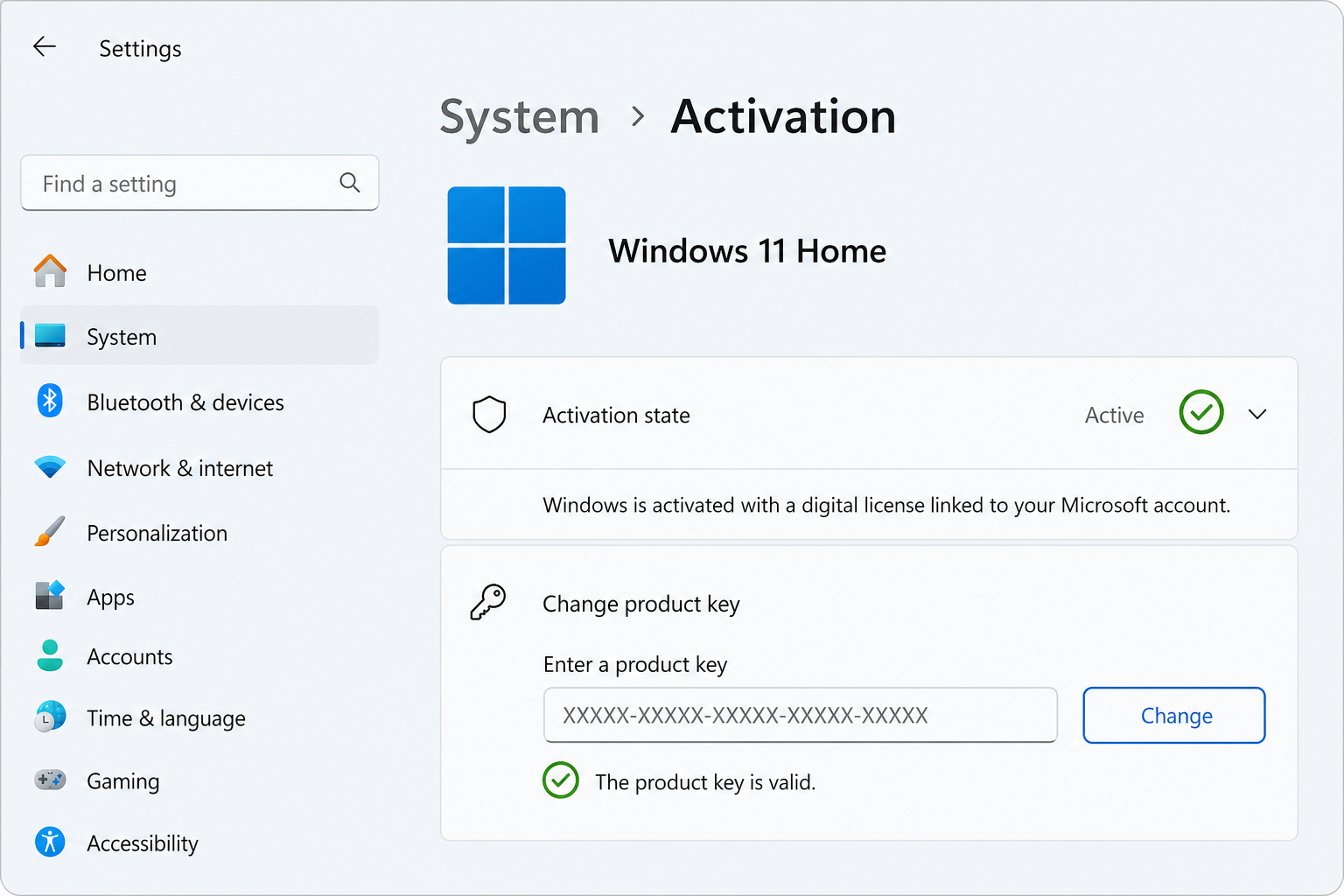The width and height of the screenshot is (1344, 896).
Task: Click the Find a setting search box
Action: pos(199,183)
